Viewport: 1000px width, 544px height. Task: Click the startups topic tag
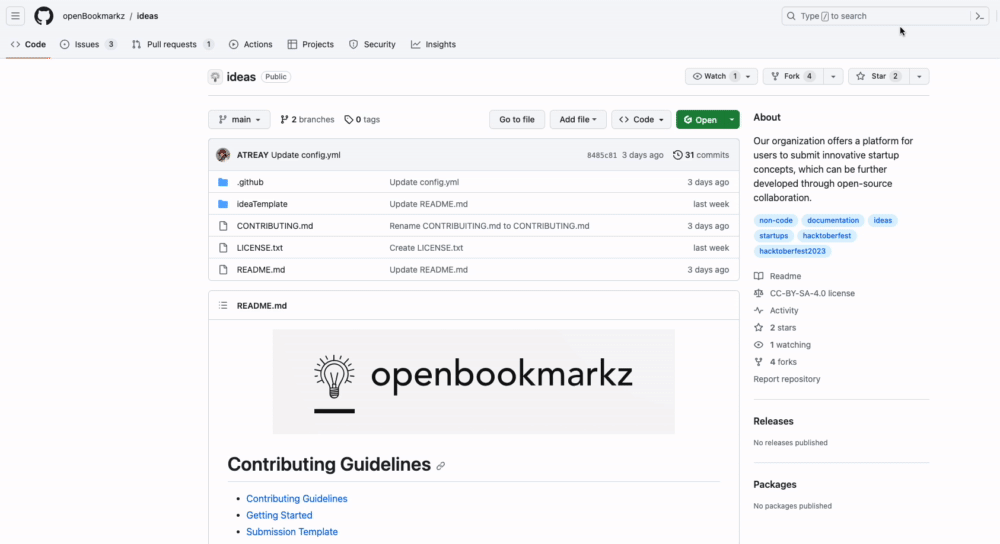774,236
